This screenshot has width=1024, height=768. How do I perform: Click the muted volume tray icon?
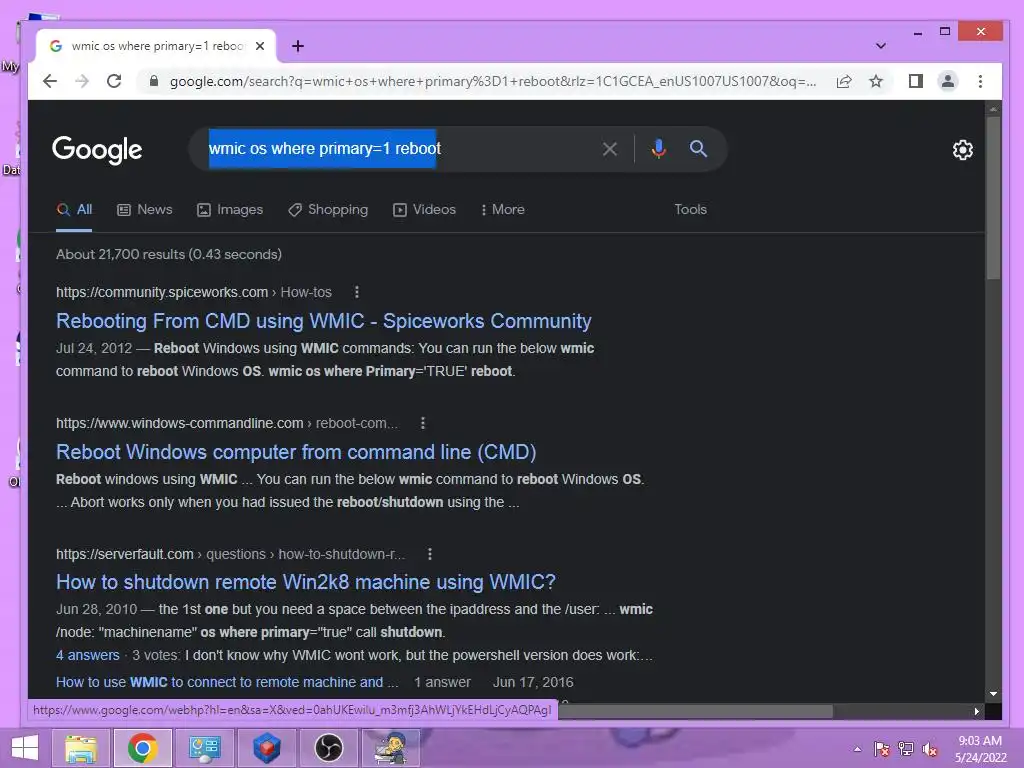tap(929, 749)
